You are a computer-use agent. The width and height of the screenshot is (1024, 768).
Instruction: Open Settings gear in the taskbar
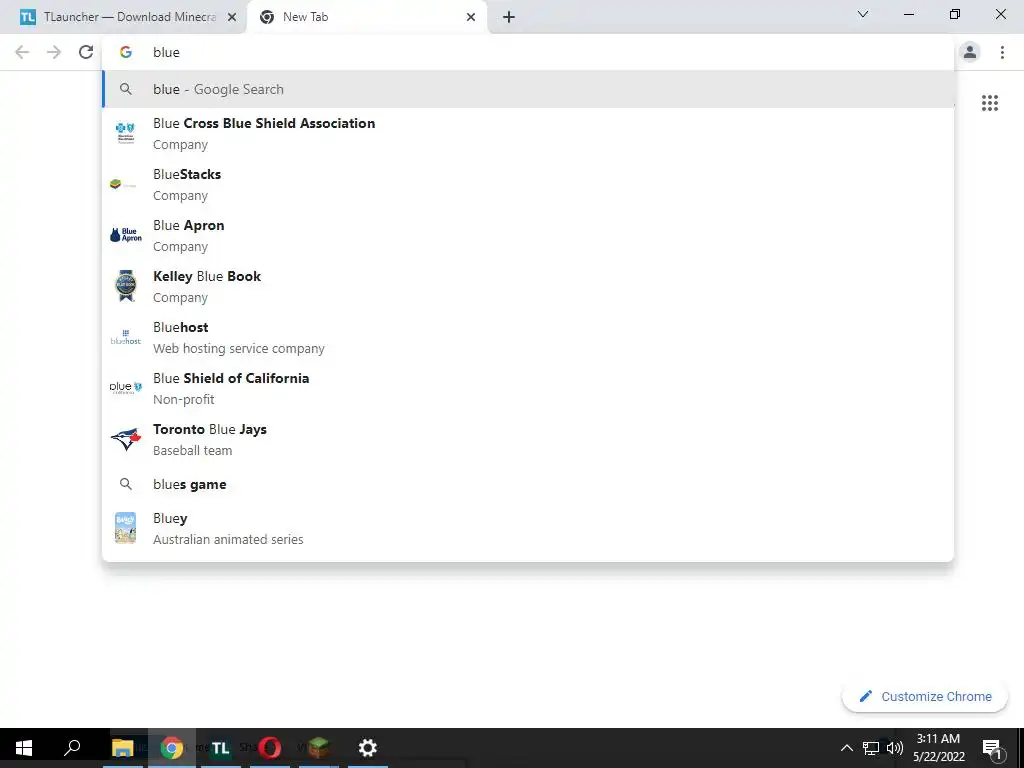(368, 748)
